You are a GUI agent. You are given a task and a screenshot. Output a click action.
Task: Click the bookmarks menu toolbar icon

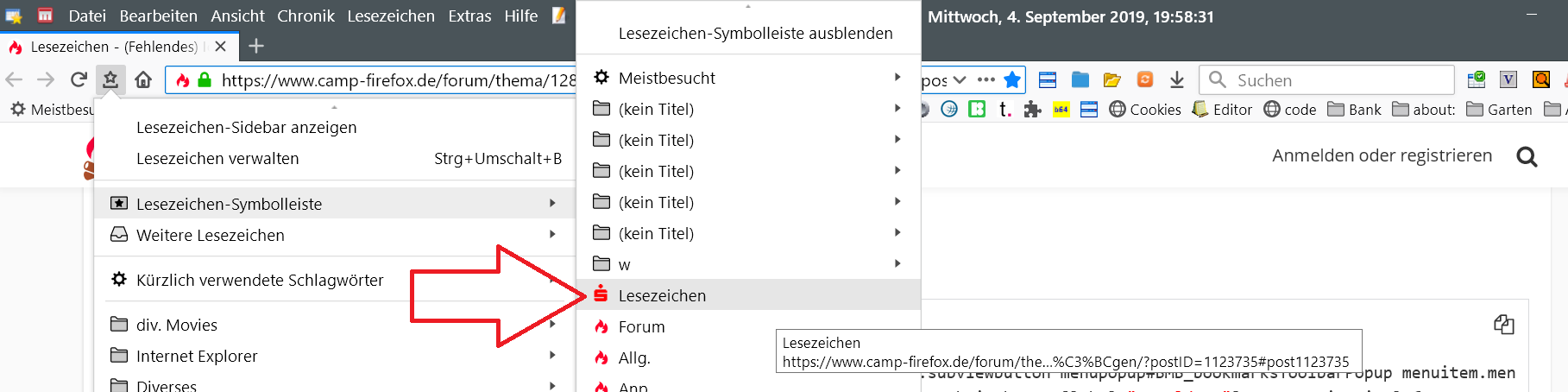(x=110, y=80)
